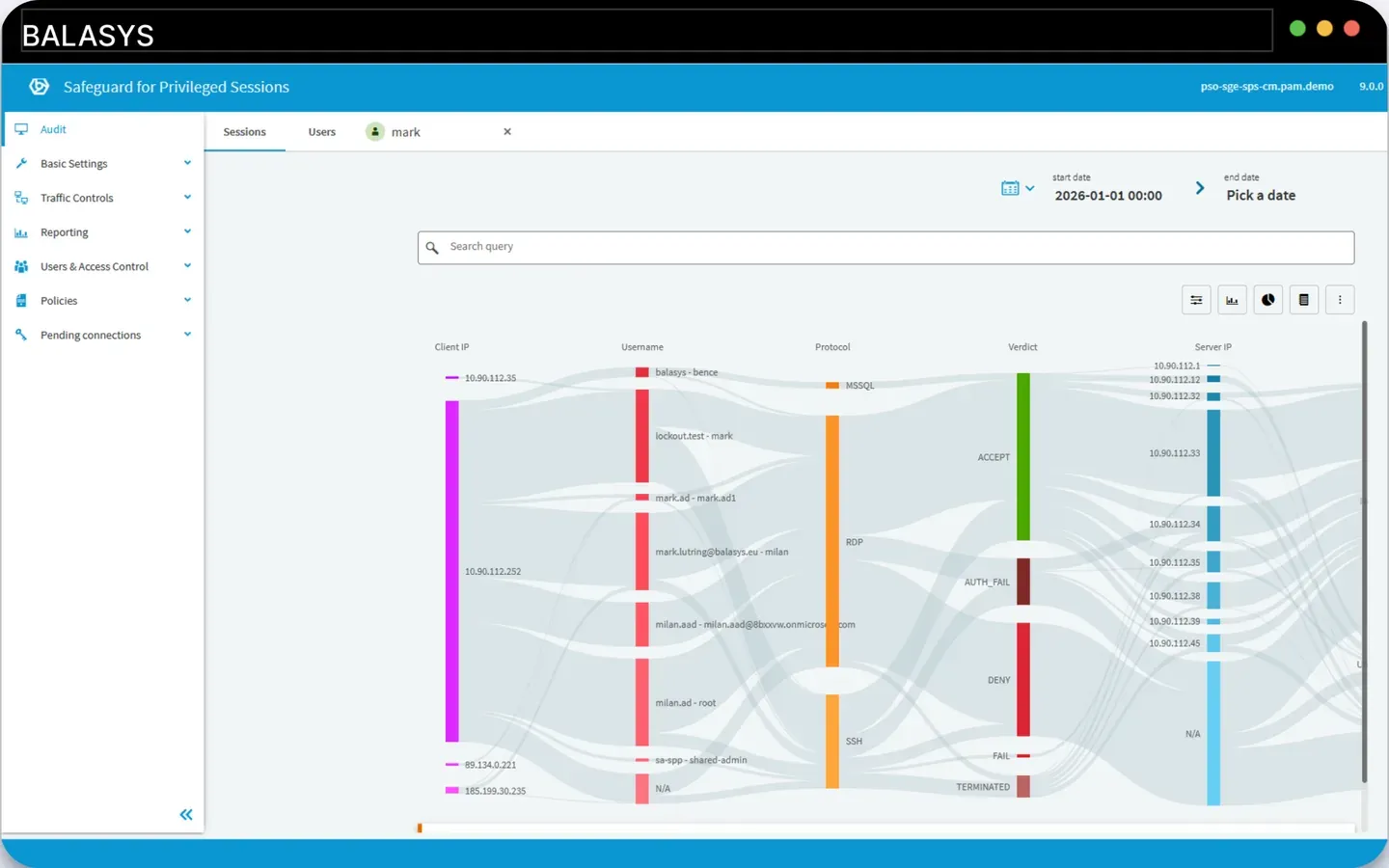Click the Basic Settings wrench icon

coord(21,164)
